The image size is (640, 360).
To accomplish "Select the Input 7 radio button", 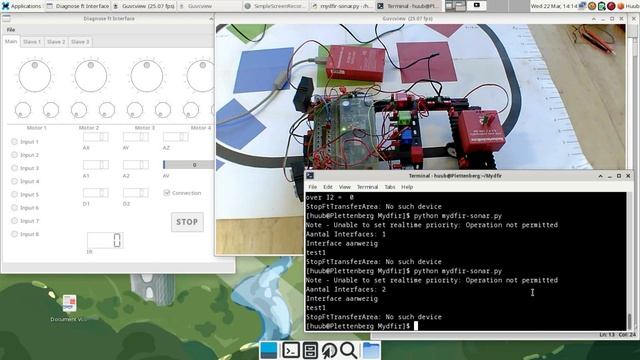I will coord(14,221).
